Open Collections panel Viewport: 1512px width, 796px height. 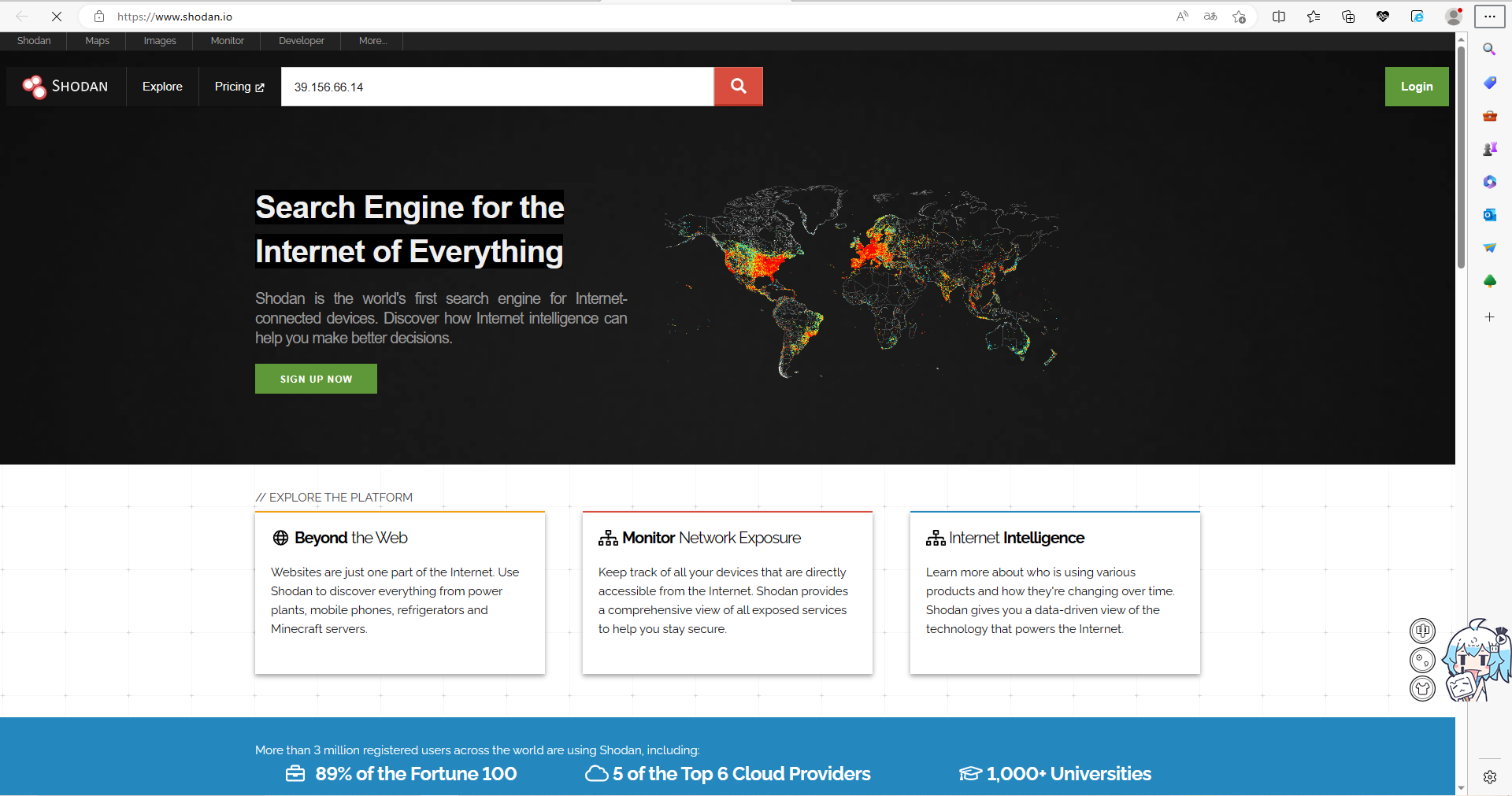[1348, 17]
